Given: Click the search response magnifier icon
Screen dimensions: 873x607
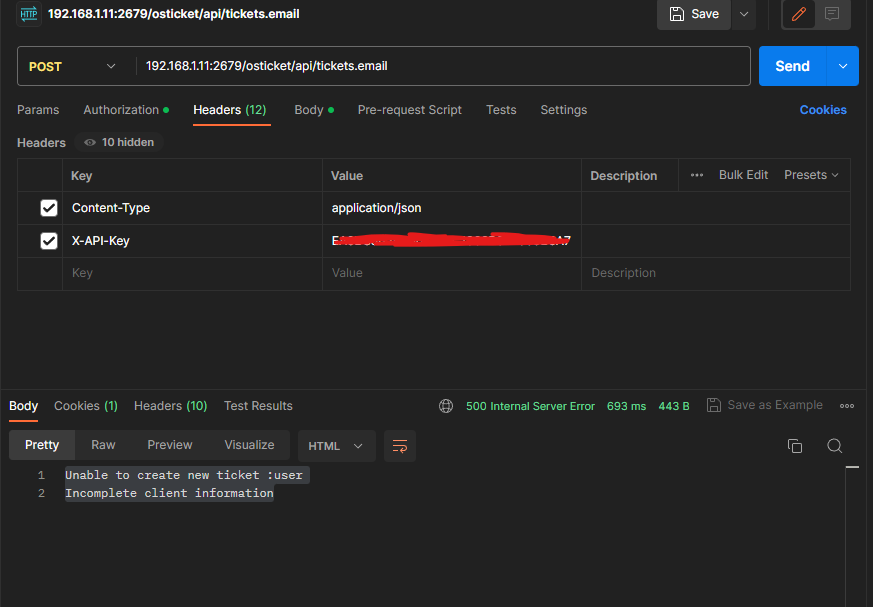Looking at the screenshot, I should pyautogui.click(x=834, y=446).
